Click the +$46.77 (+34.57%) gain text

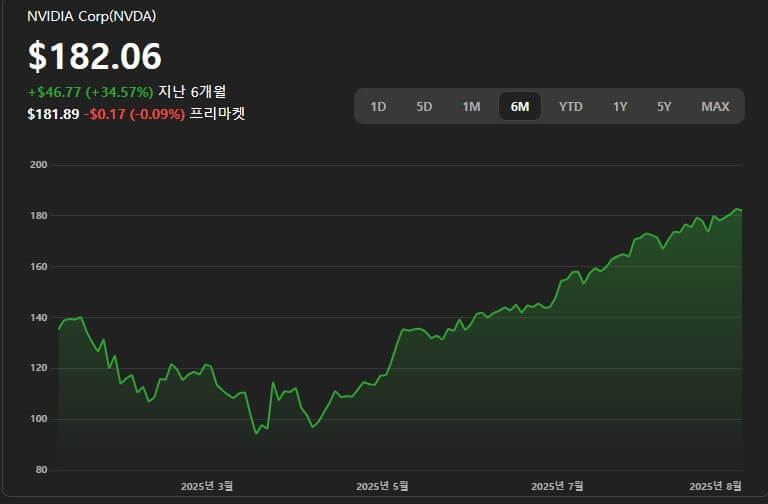[x=91, y=92]
